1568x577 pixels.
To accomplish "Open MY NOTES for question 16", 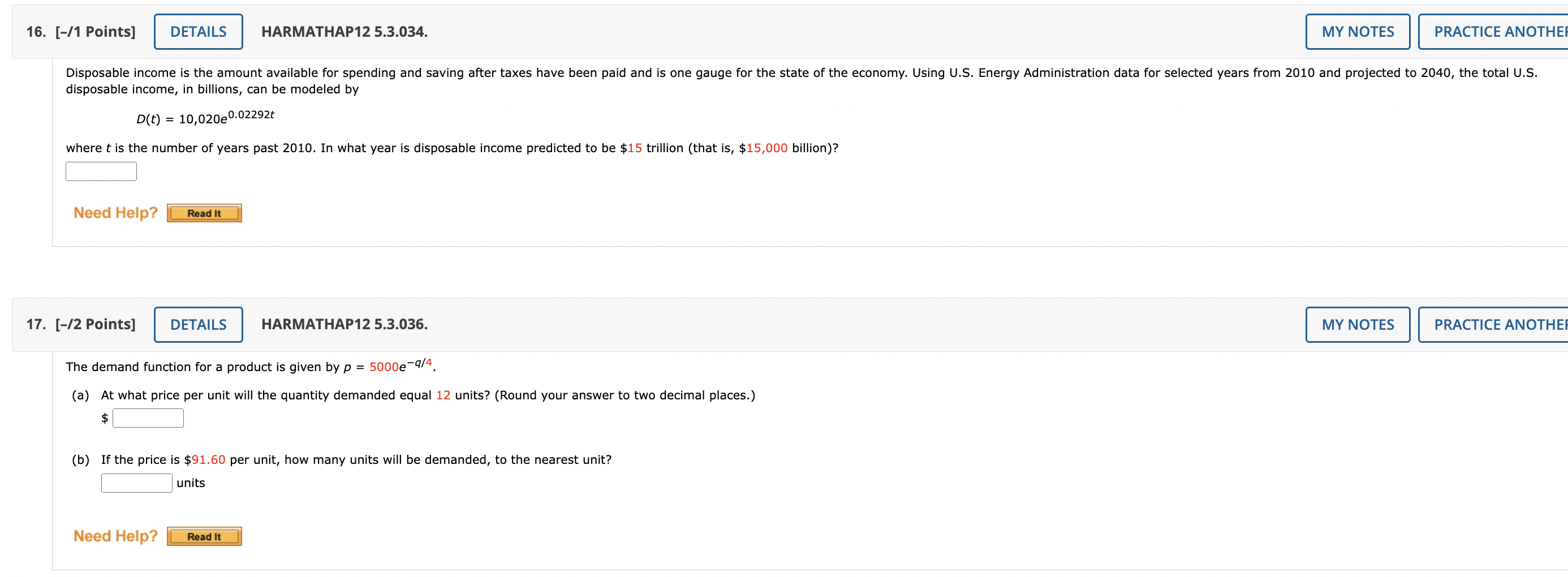I will [1357, 31].
